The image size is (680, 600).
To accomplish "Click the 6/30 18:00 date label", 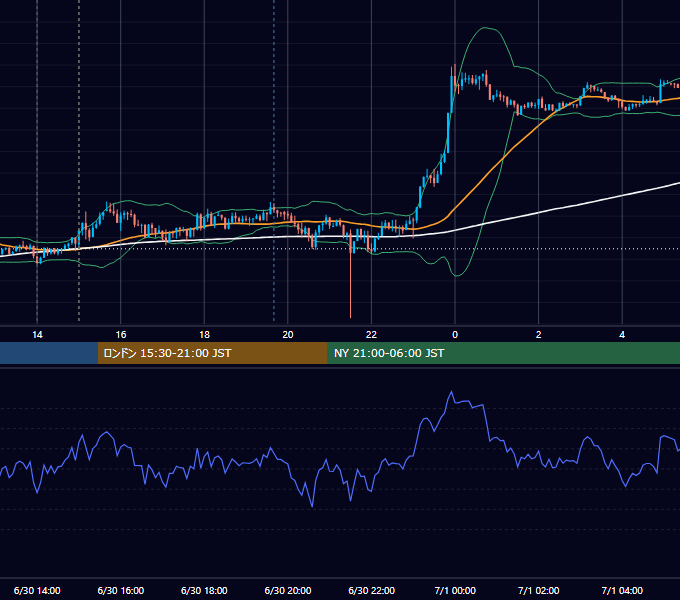I will 204,590.
